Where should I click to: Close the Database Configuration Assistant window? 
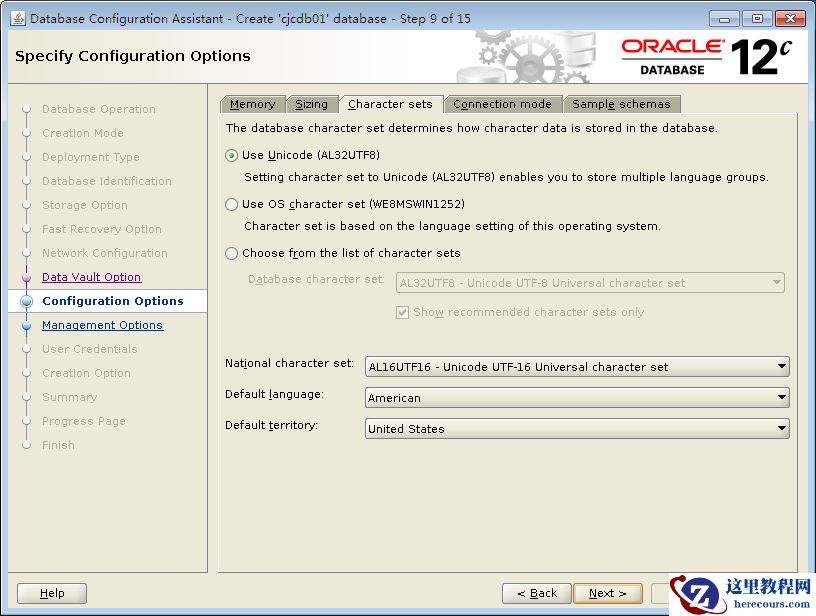790,19
